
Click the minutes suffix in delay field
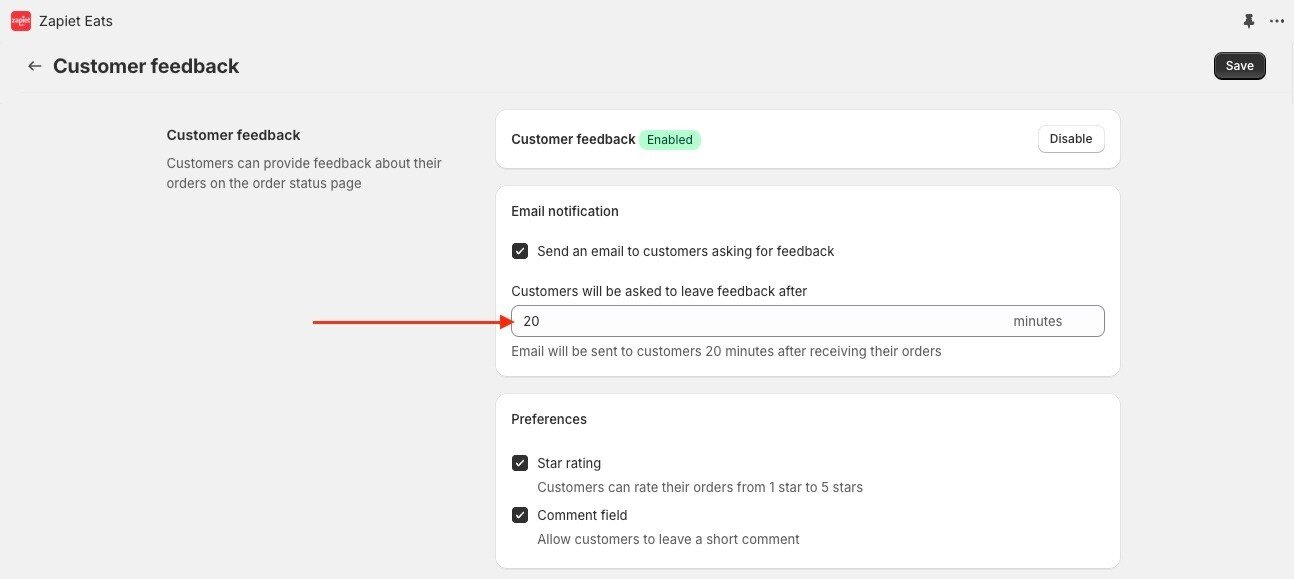tap(1037, 321)
